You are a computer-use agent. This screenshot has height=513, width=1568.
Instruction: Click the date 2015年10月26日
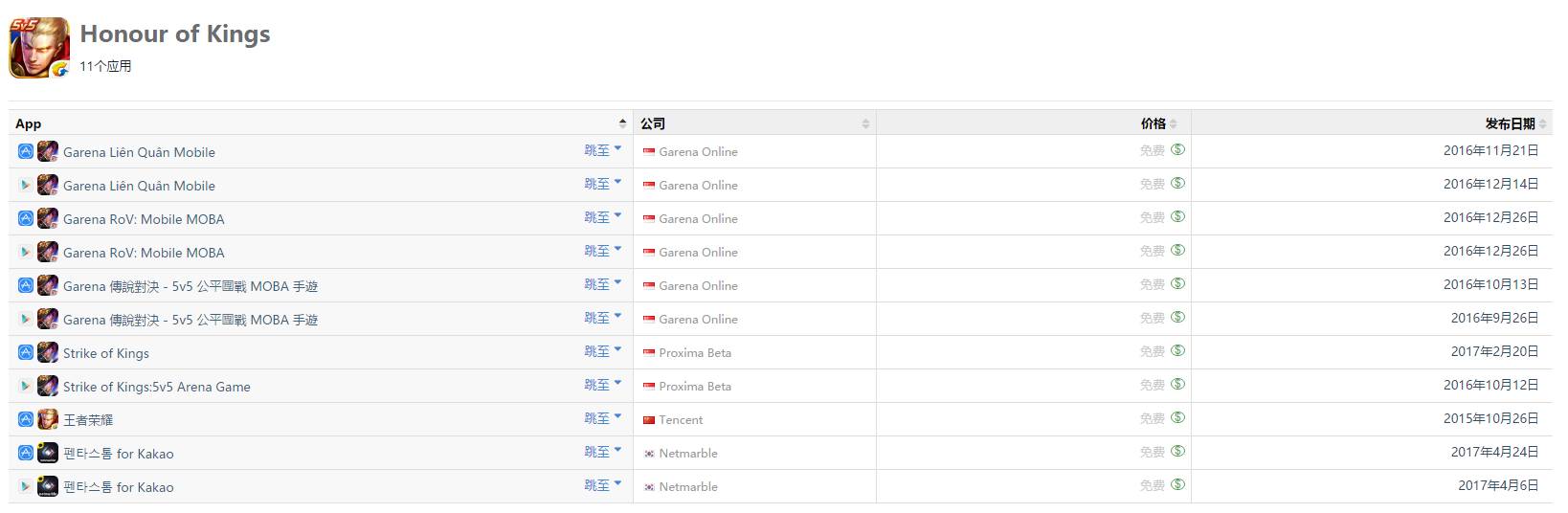1491,418
